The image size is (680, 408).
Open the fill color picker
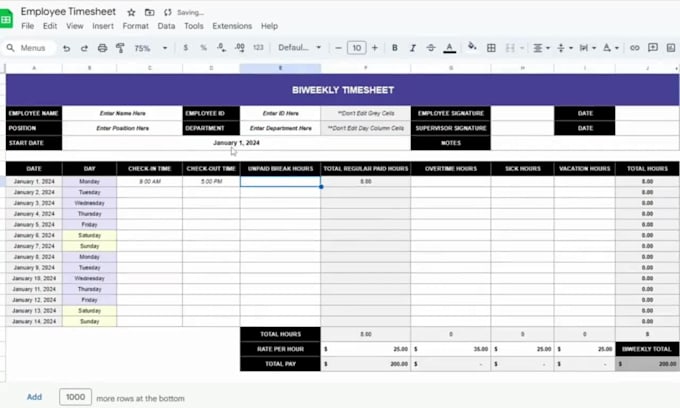coord(472,47)
